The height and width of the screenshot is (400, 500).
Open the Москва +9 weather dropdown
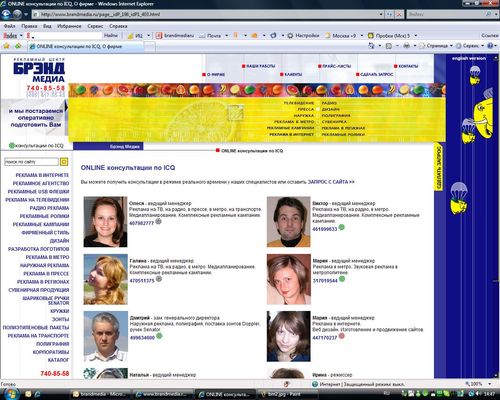coord(362,35)
